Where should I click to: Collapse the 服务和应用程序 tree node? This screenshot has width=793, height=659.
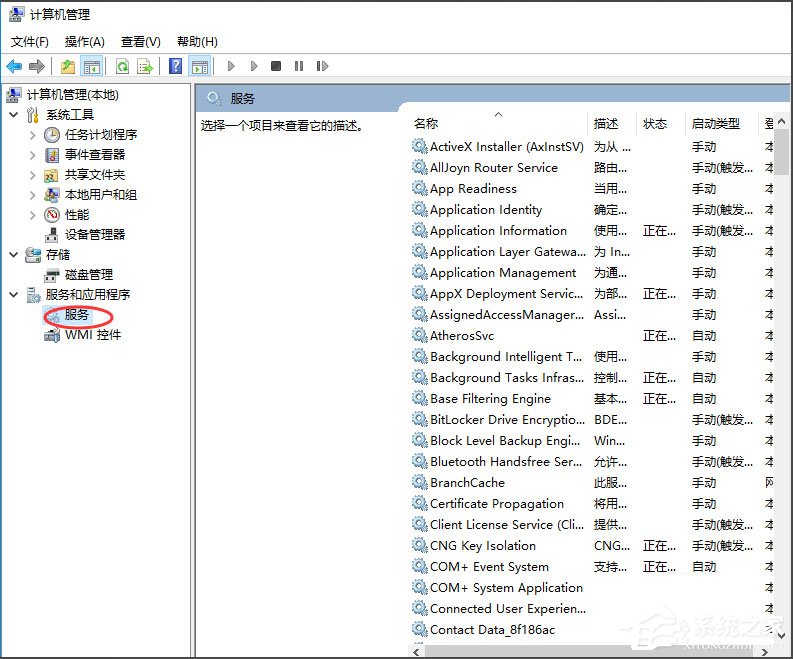click(14, 295)
